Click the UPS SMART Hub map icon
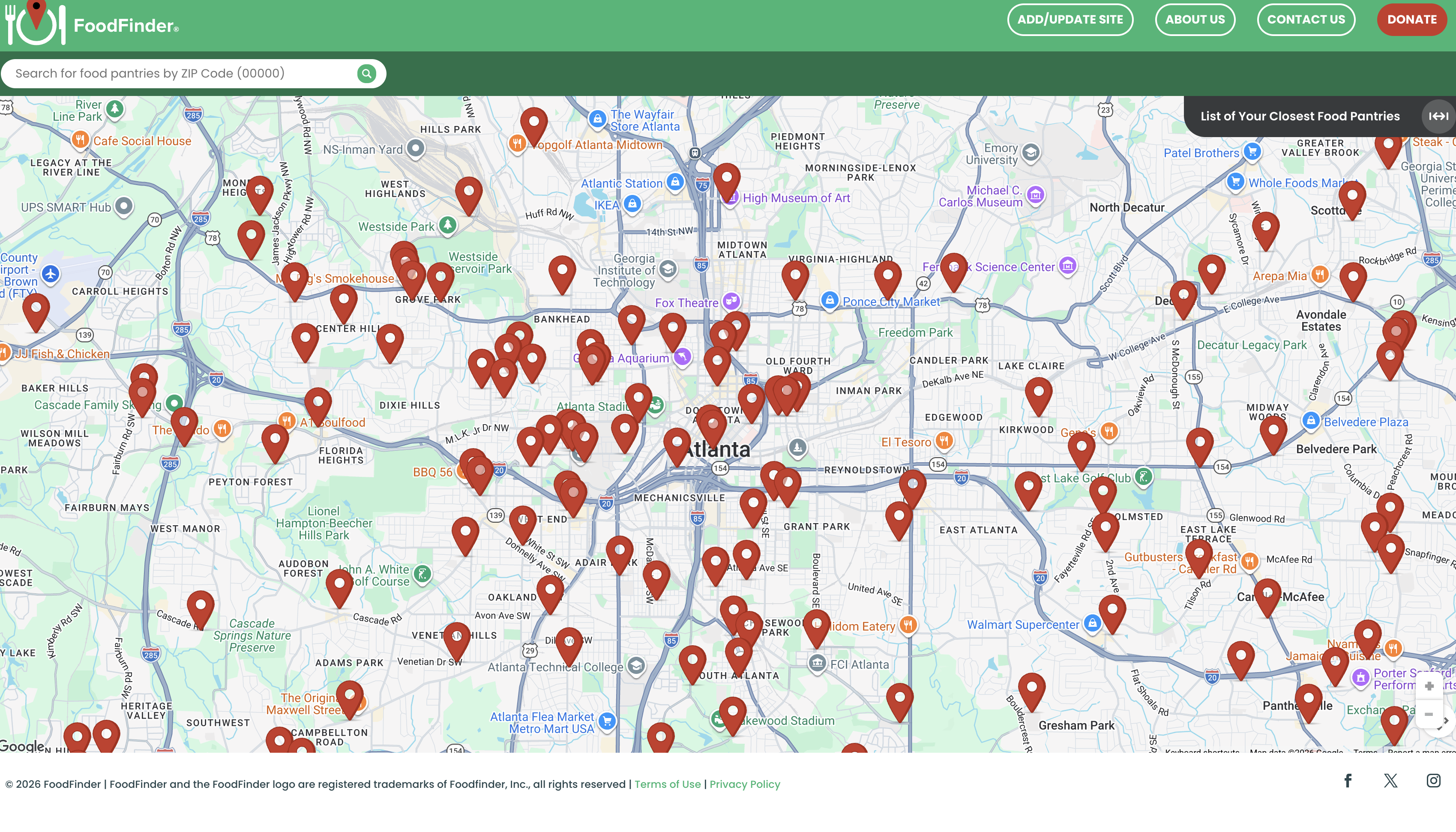Screen dimensions: 1456x832 (124, 206)
